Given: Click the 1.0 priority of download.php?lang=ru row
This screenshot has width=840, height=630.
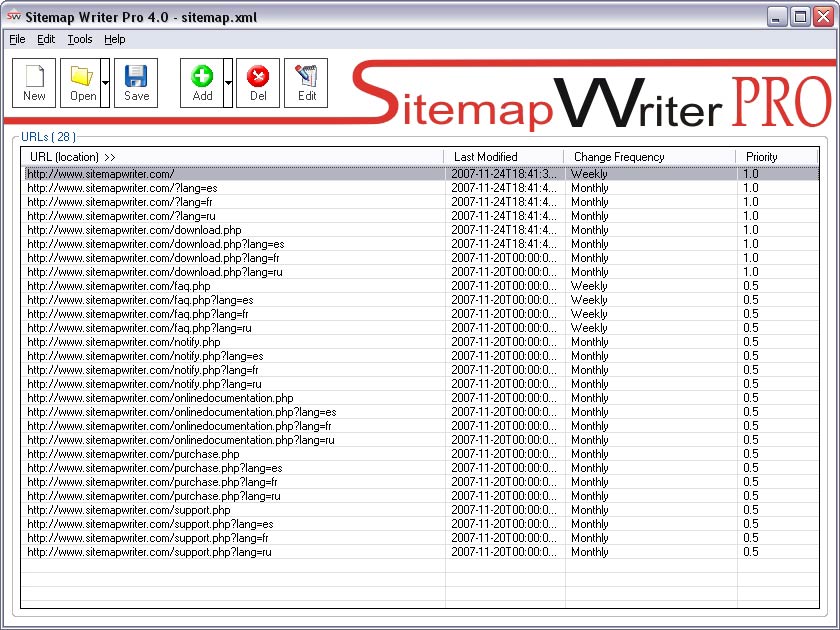Looking at the screenshot, I should click(751, 272).
